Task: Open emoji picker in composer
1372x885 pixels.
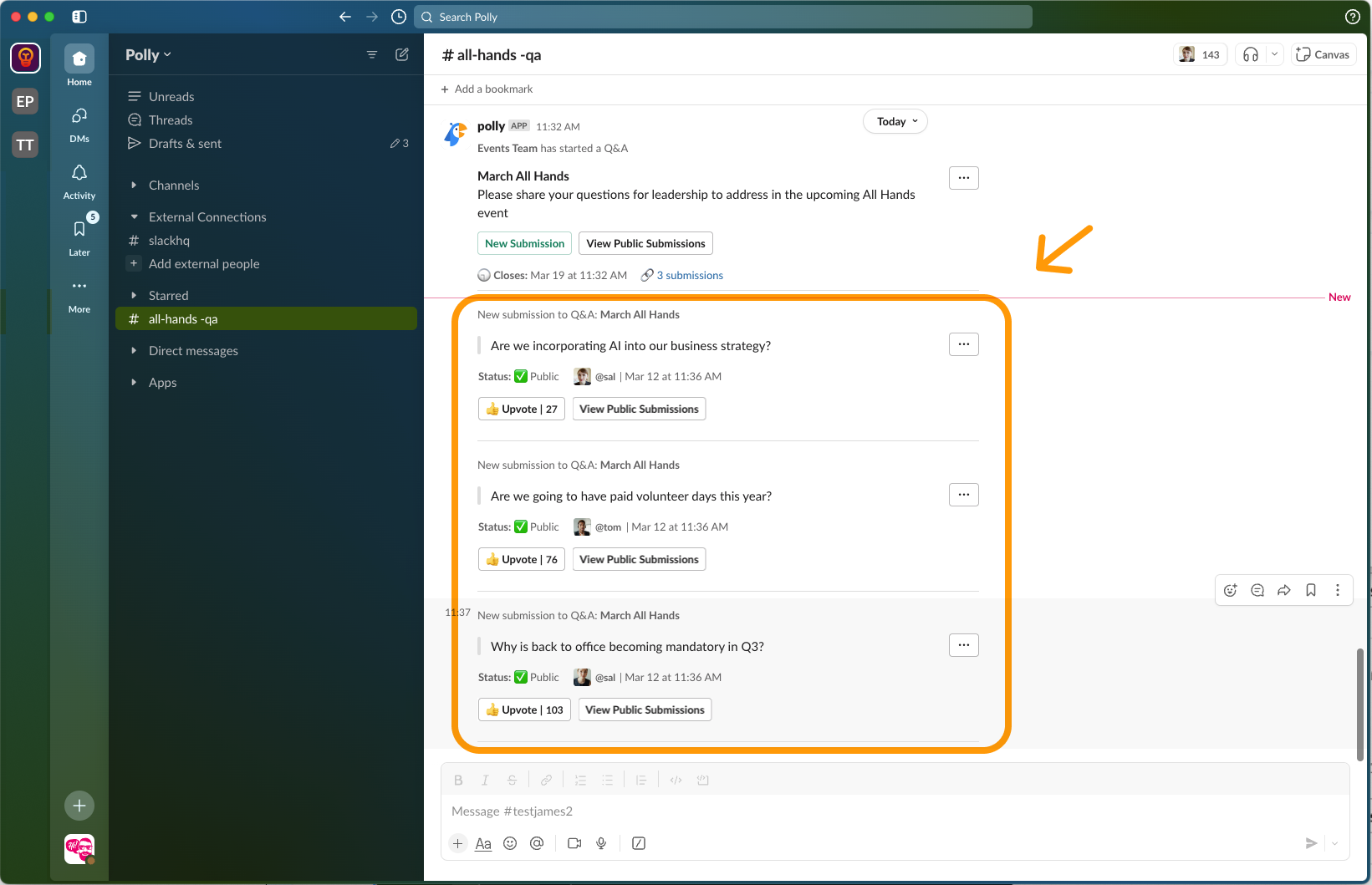Action: click(x=510, y=843)
